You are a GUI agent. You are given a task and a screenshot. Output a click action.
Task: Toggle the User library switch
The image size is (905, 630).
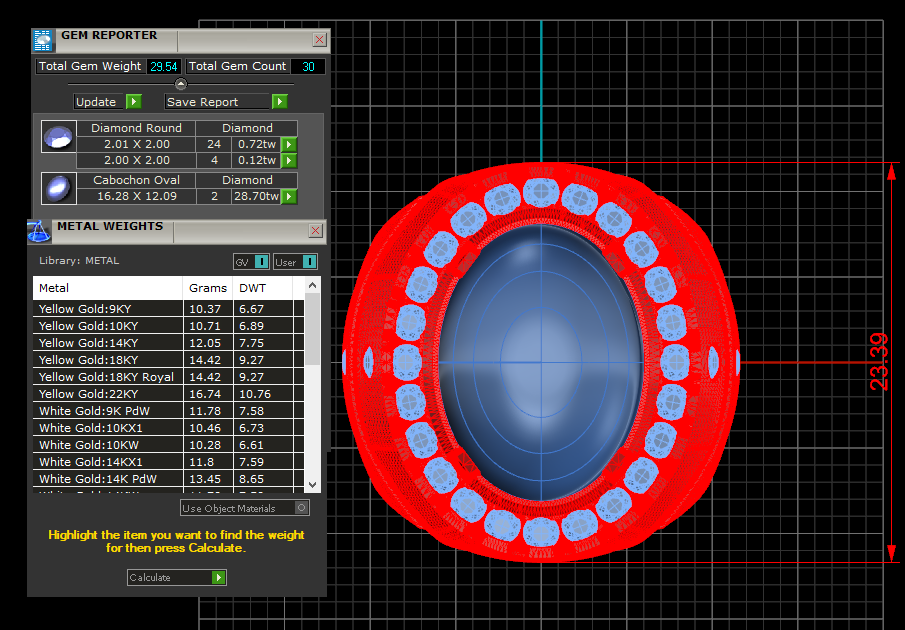coord(309,262)
